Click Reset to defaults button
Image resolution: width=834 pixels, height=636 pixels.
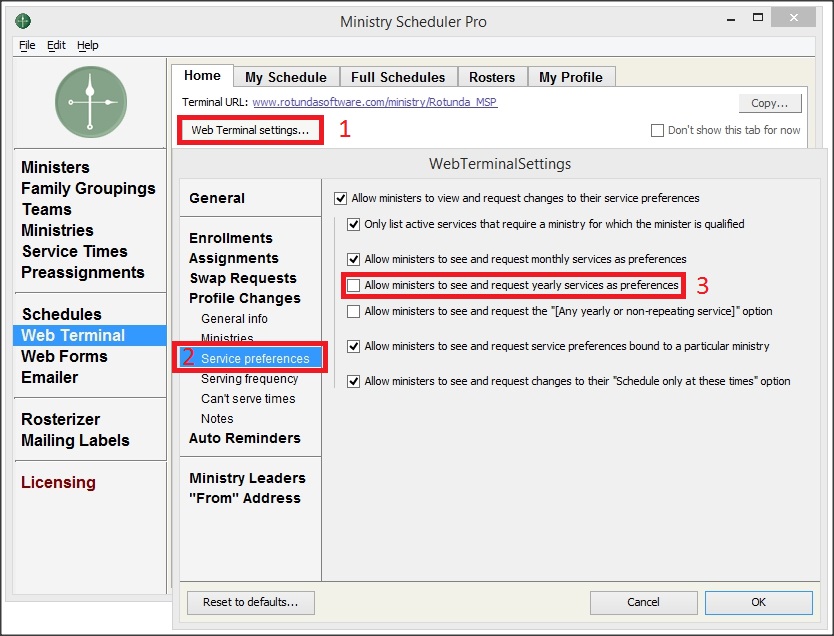click(250, 602)
